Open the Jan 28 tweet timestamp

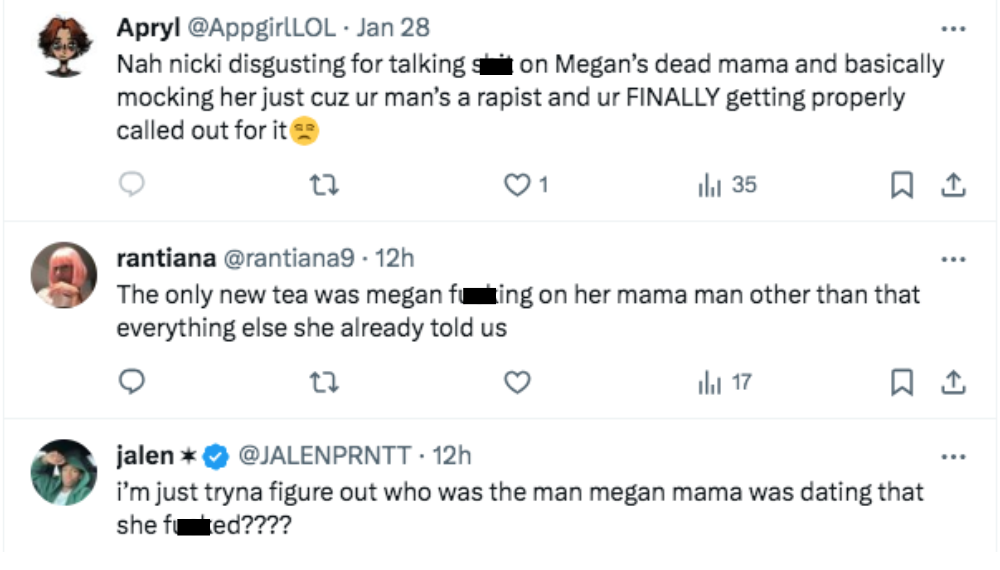click(394, 28)
